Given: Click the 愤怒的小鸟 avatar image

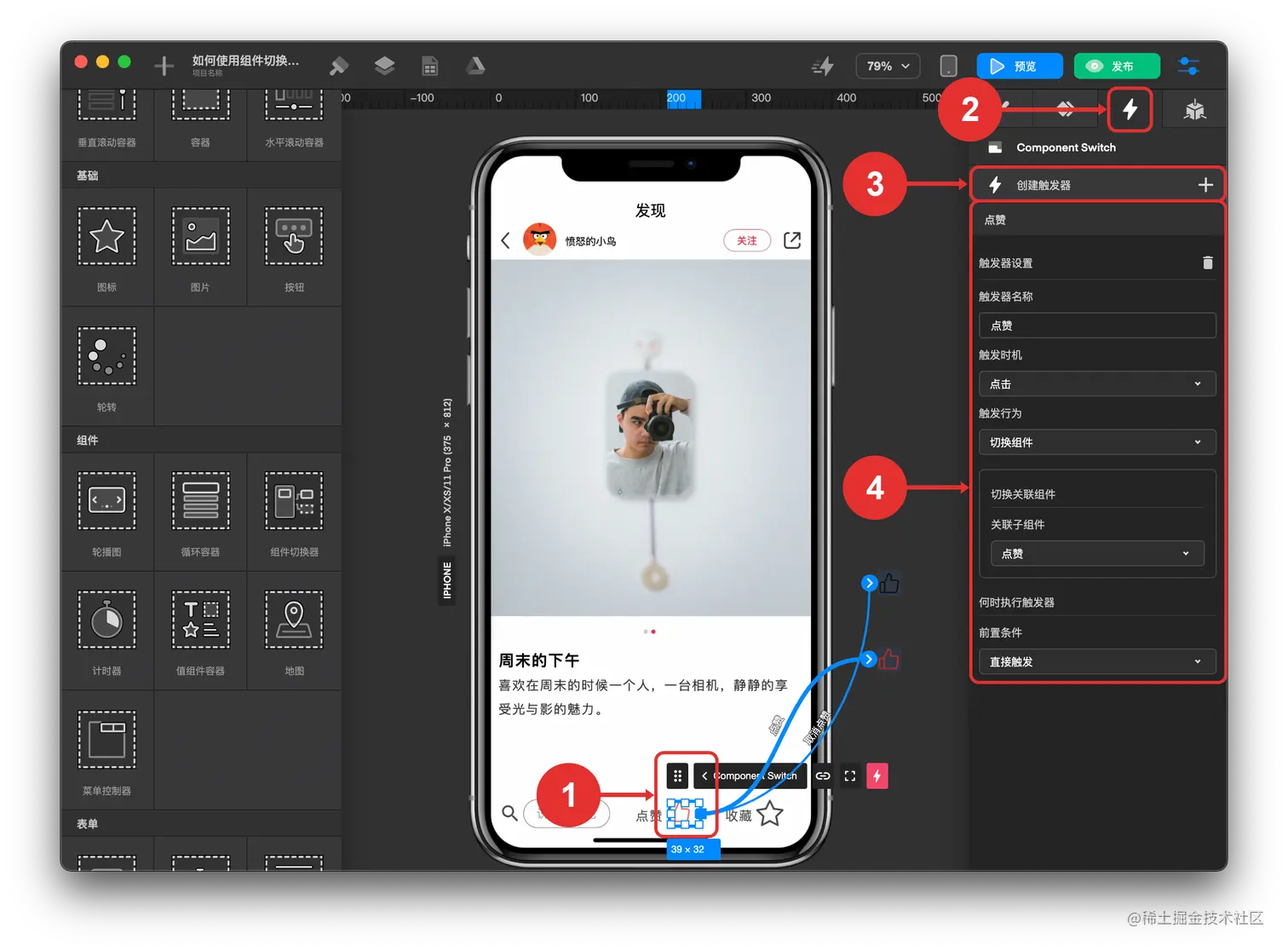Looking at the screenshot, I should click(x=539, y=239).
